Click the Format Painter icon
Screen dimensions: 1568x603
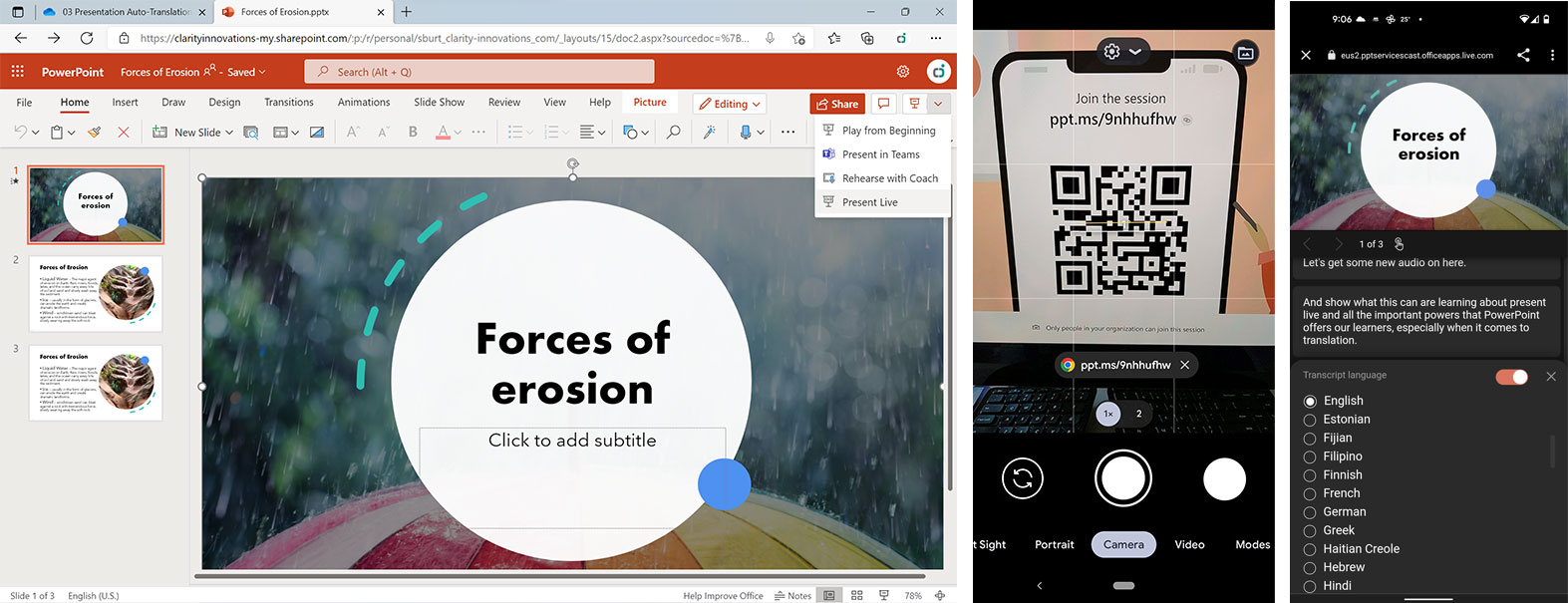click(94, 132)
